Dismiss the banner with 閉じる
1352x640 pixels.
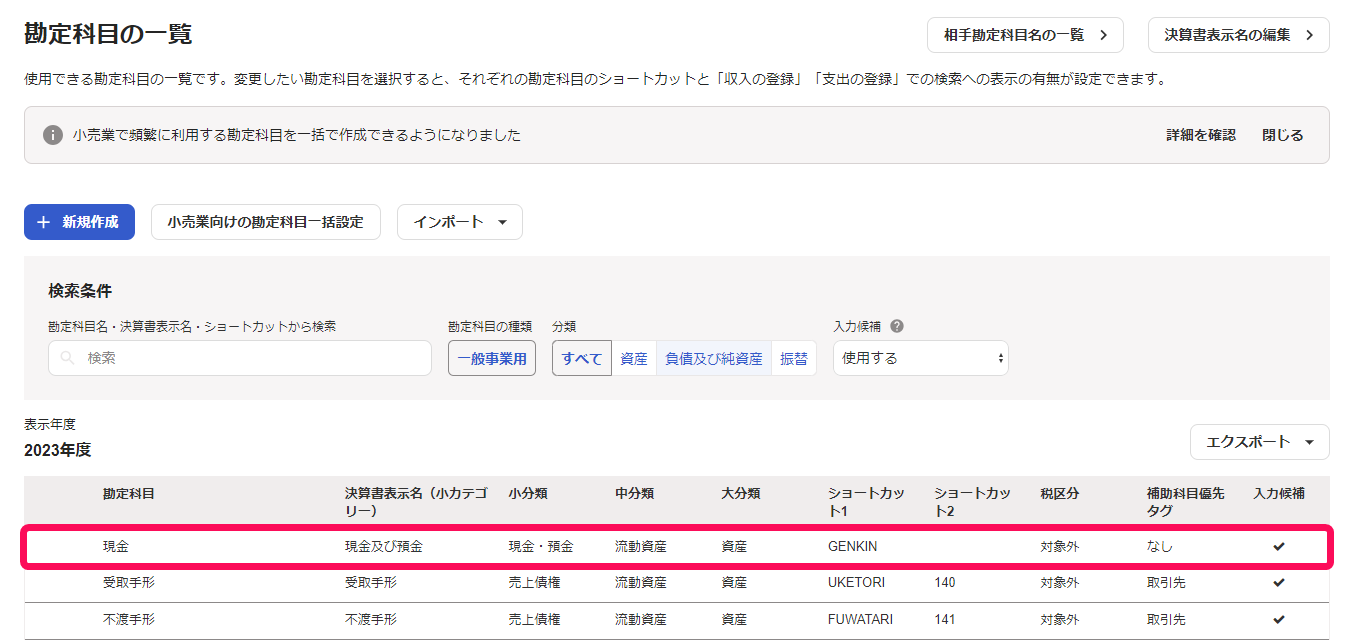[1282, 135]
